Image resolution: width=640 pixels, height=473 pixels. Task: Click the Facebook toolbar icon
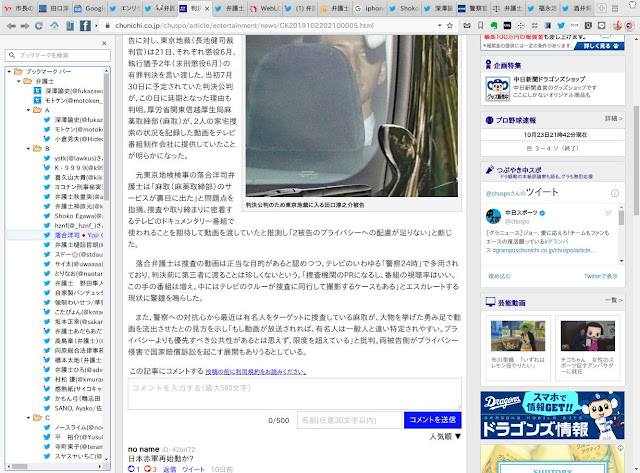pyautogui.click(x=85, y=26)
